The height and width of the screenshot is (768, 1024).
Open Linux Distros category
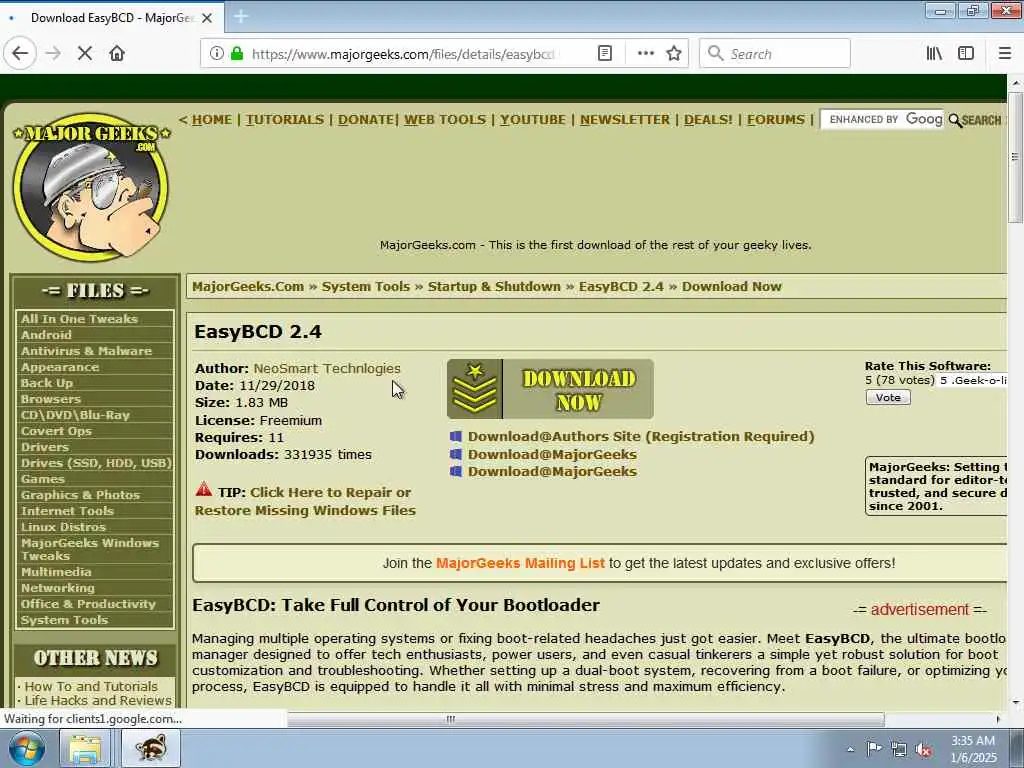(x=63, y=527)
